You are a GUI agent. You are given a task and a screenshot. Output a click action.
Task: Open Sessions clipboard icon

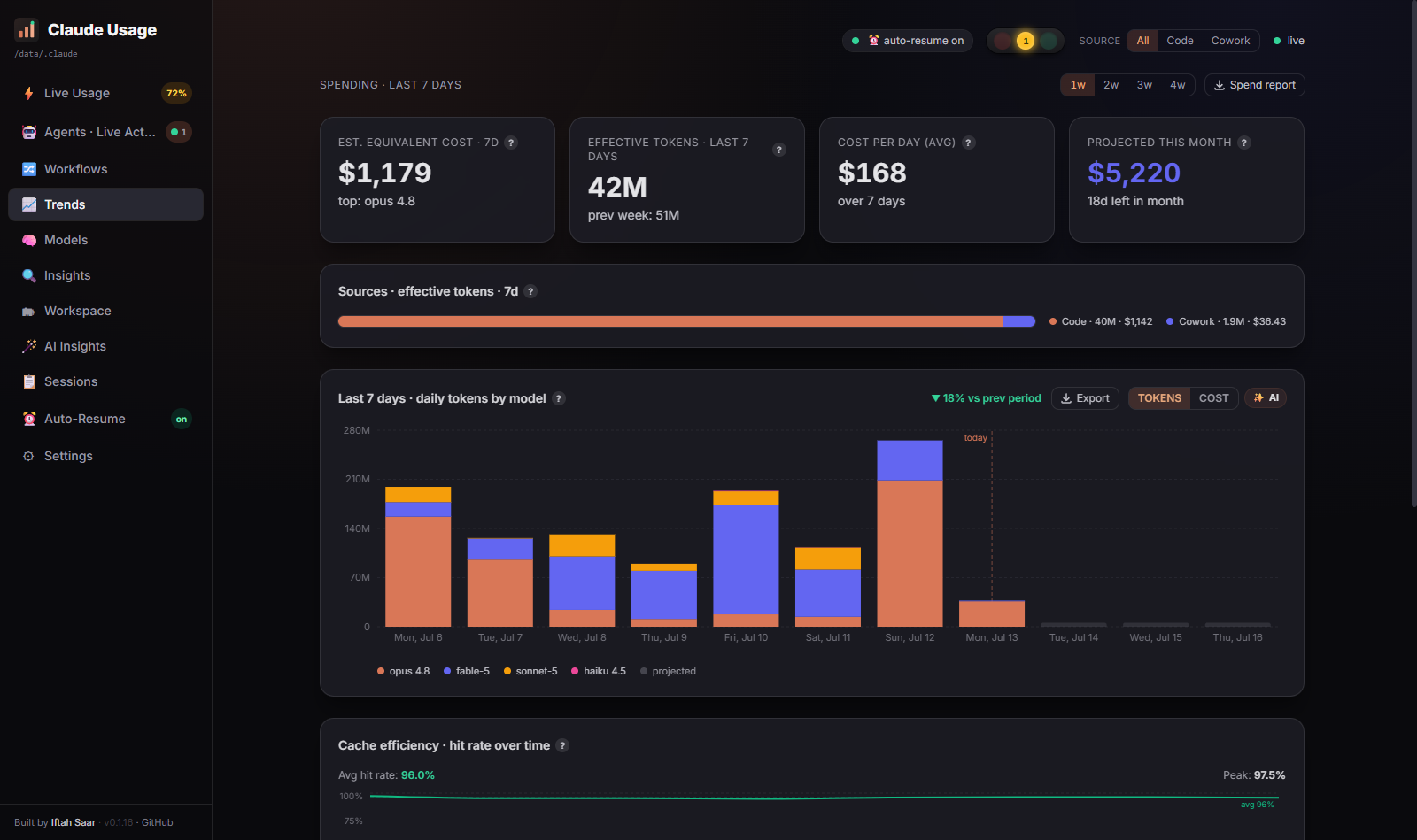pyautogui.click(x=29, y=381)
